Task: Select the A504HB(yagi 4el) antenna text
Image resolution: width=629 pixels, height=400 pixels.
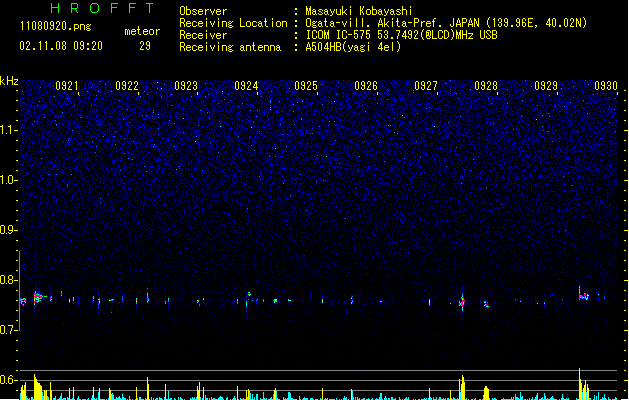Action: tap(353, 47)
